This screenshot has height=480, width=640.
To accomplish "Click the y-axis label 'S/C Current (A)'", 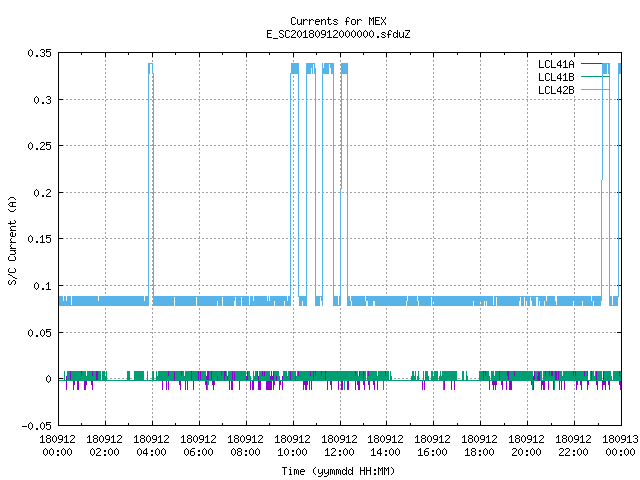I will [x=12, y=241].
